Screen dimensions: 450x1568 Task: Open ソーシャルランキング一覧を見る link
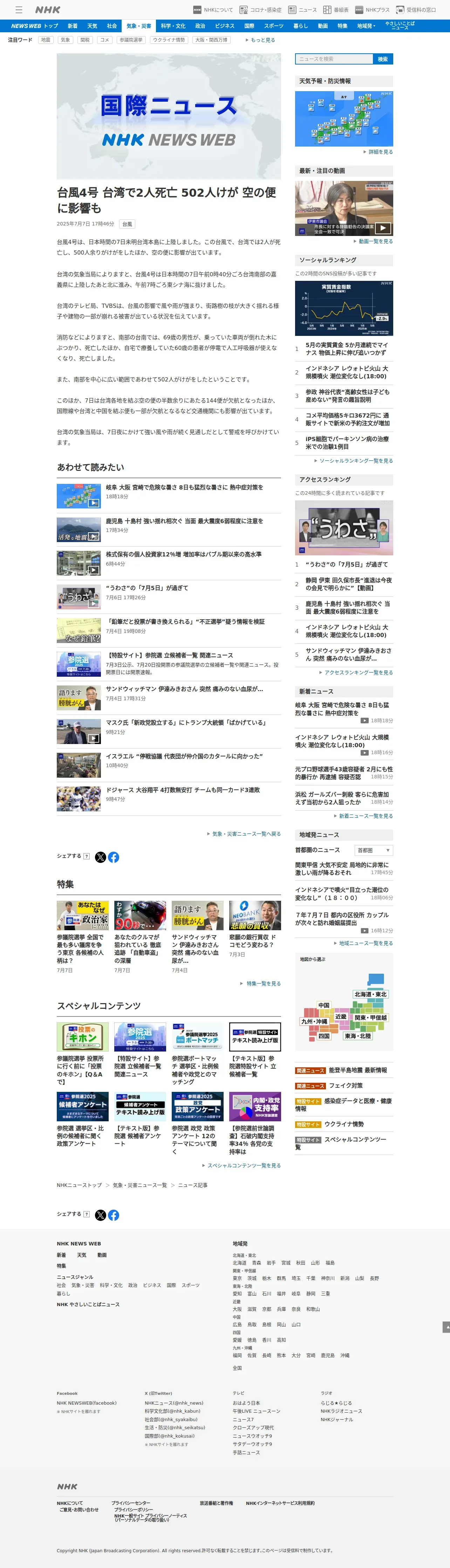[354, 461]
